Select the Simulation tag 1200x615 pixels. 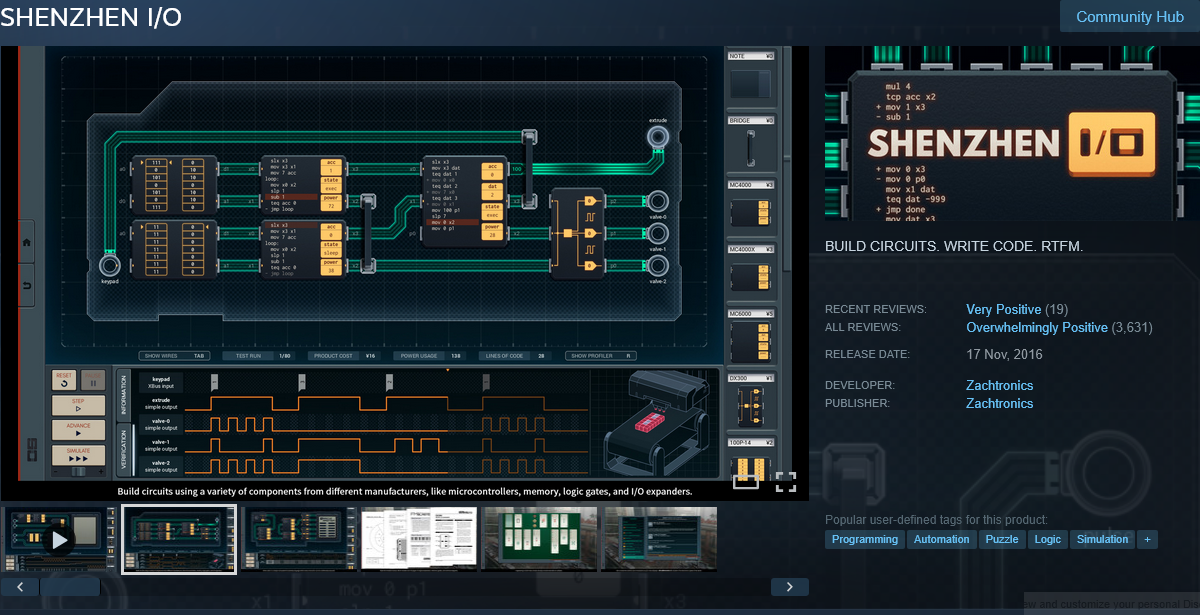point(1102,540)
